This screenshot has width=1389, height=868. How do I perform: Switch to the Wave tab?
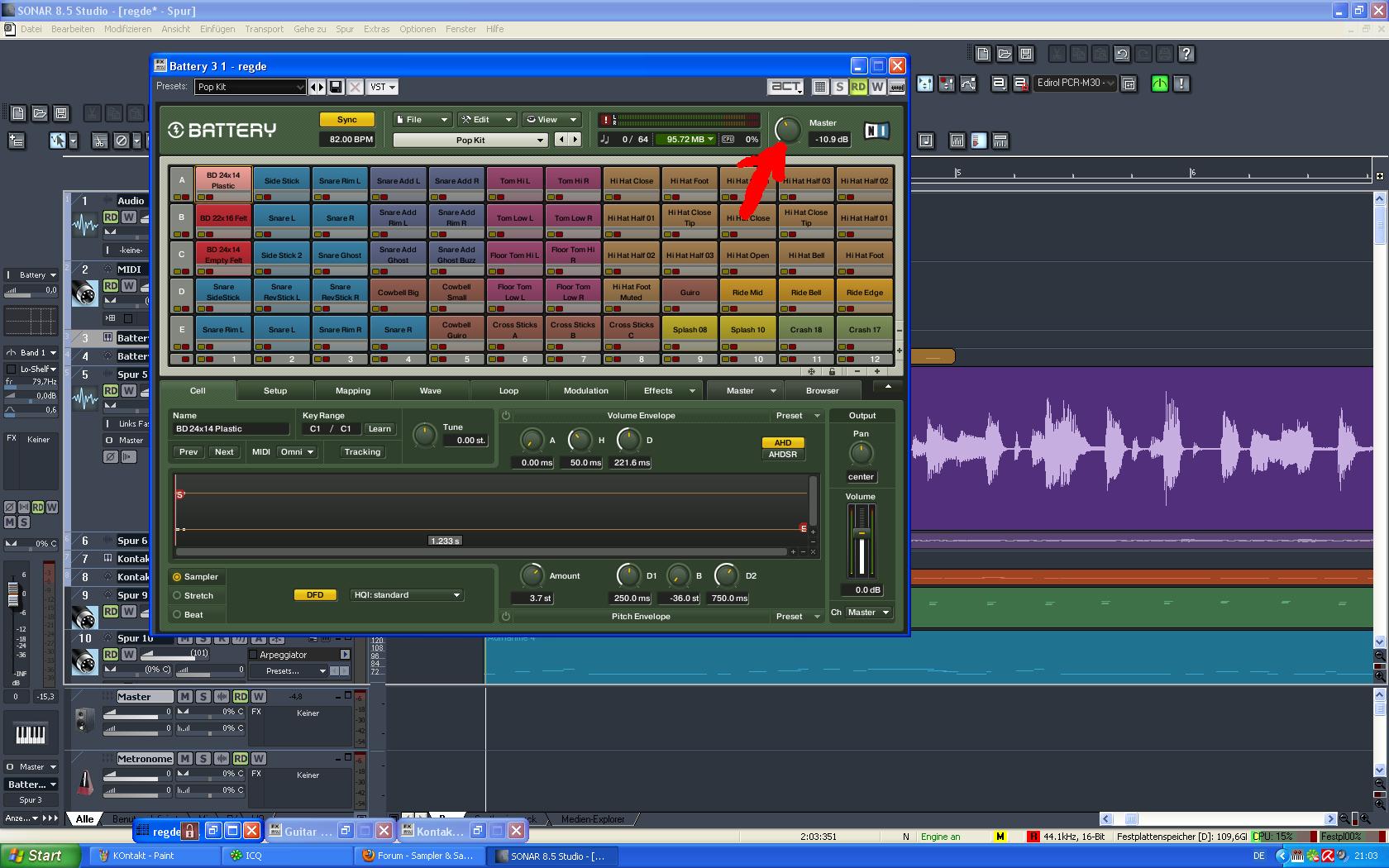(431, 391)
